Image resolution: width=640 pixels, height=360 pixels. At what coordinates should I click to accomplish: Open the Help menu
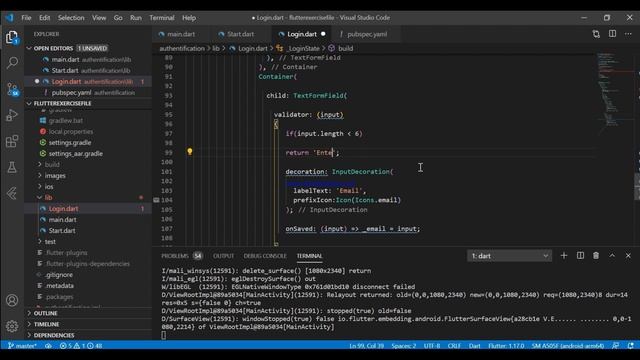point(189,18)
